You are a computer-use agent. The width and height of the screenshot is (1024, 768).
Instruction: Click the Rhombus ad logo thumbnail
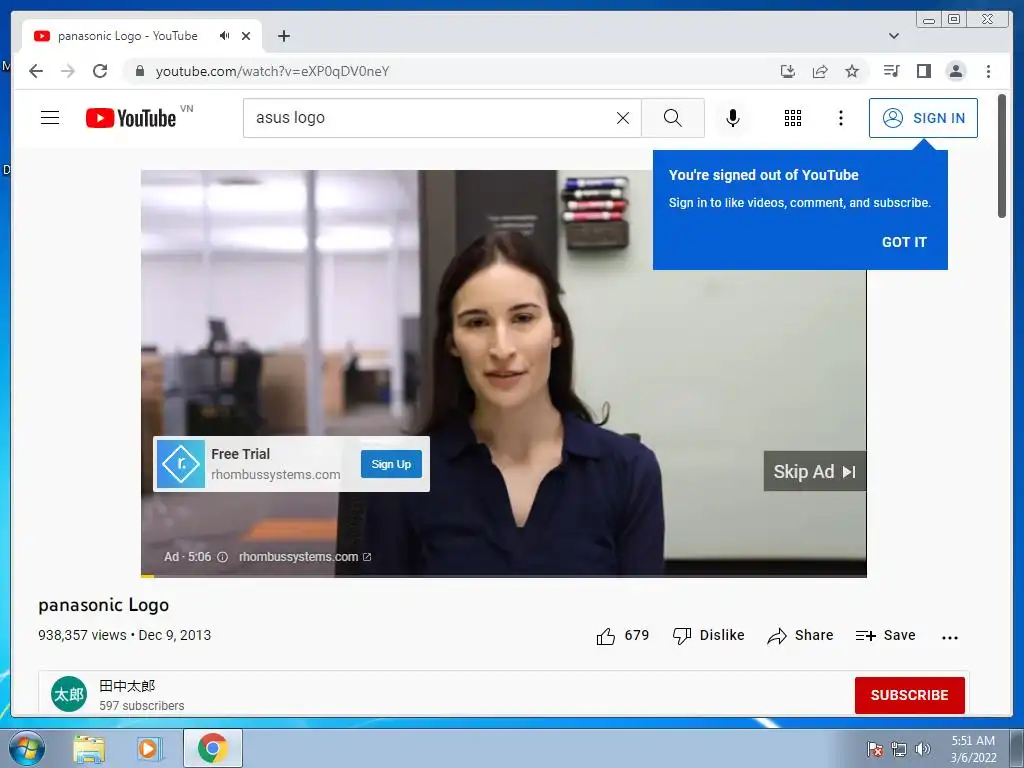coord(181,464)
